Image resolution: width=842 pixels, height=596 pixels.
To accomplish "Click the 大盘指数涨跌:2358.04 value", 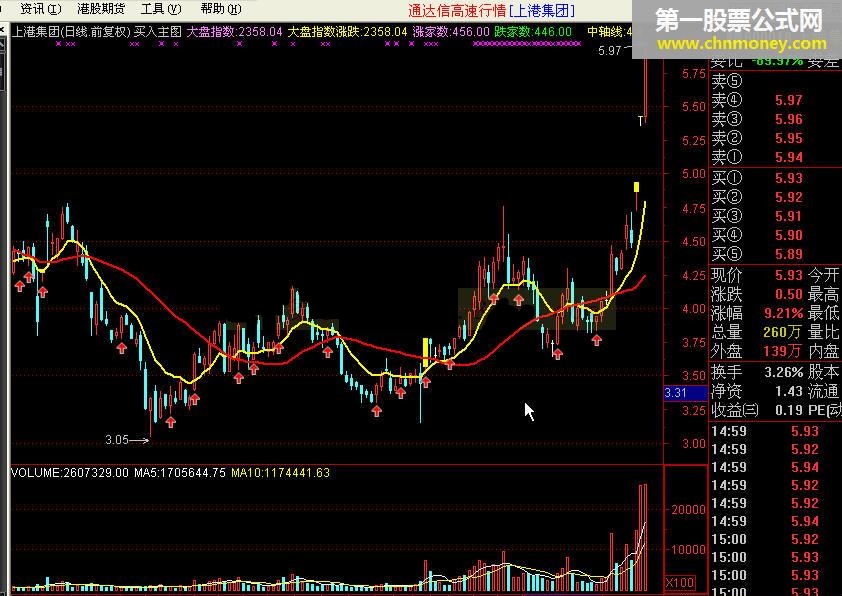I will [x=347, y=32].
